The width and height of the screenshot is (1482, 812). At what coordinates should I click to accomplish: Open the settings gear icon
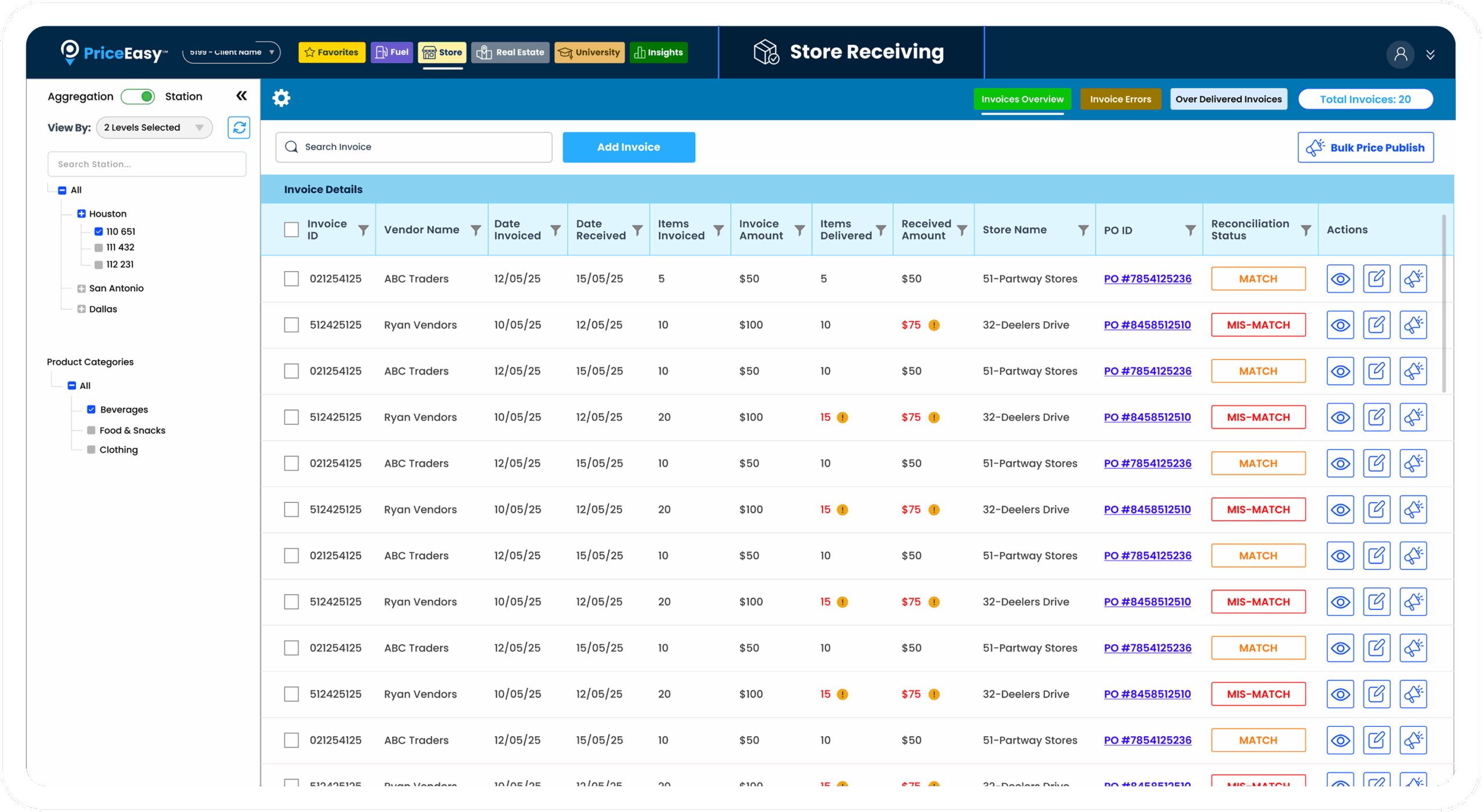[281, 98]
